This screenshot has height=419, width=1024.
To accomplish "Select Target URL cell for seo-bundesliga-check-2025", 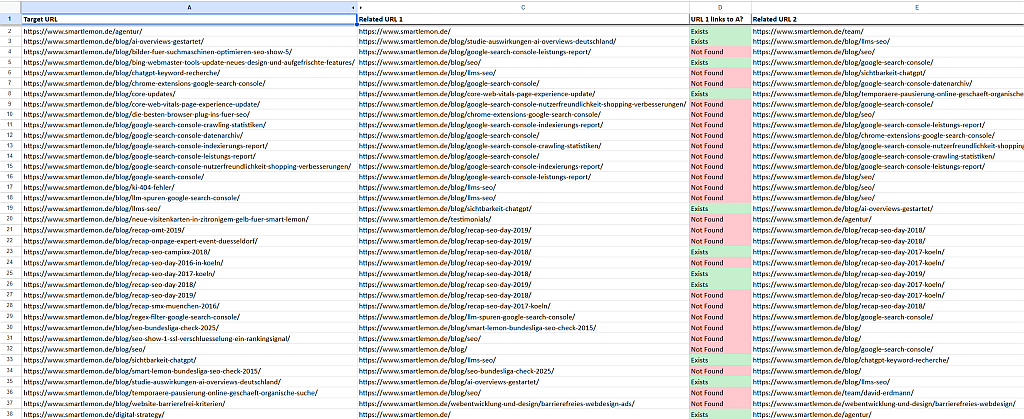I will (189, 328).
